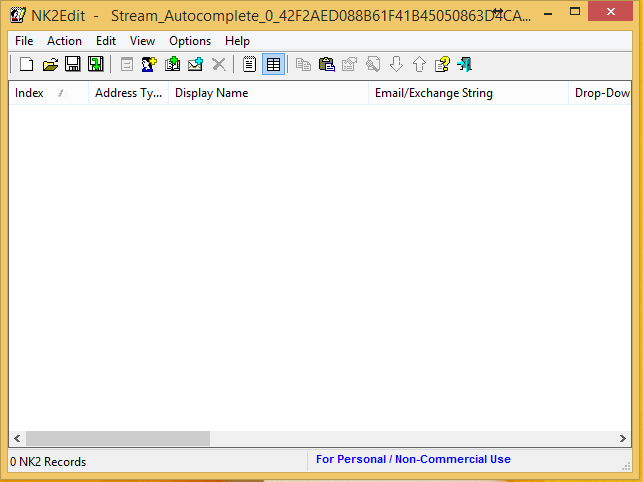Screen dimensions: 643x482
Task: Click the New NK2 file icon
Action: coord(27,64)
